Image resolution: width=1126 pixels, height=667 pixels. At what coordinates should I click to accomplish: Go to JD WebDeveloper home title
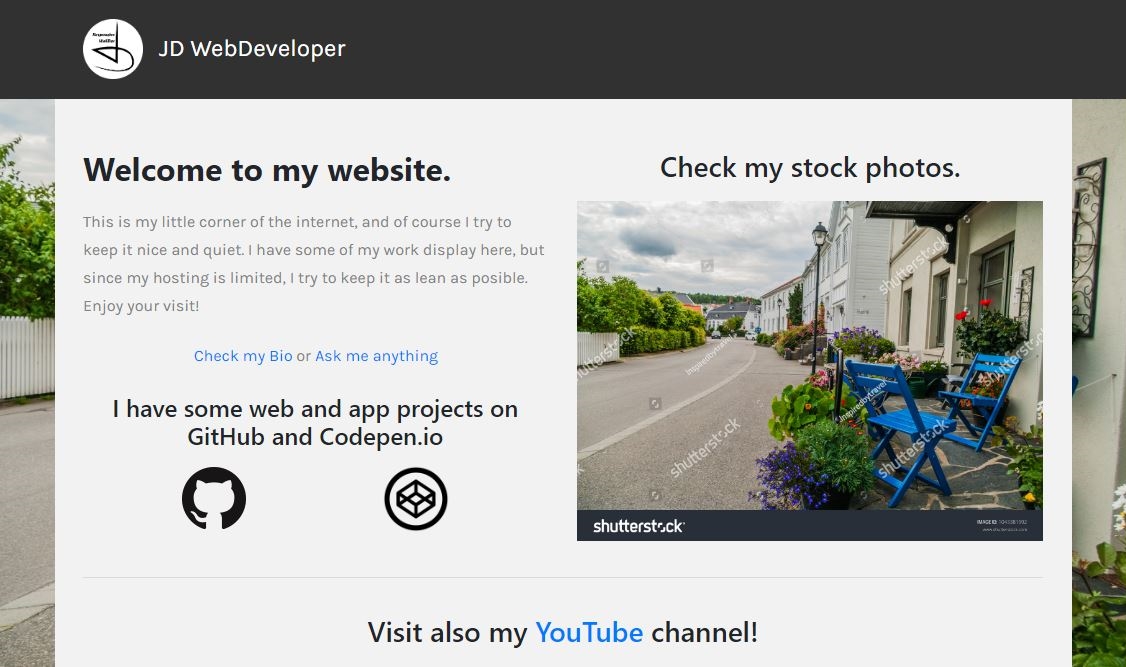(x=251, y=49)
